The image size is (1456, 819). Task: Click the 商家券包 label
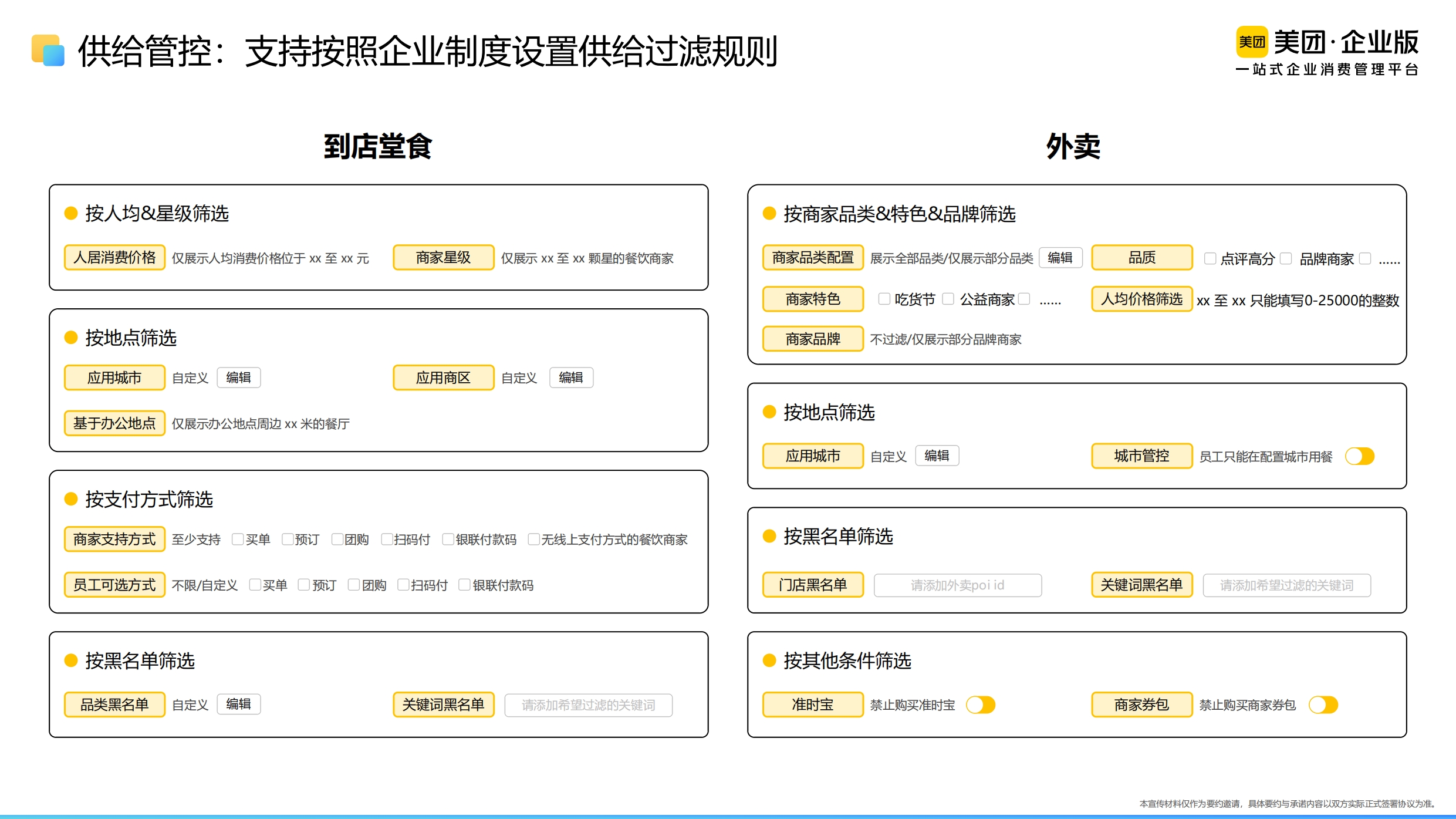click(1142, 705)
